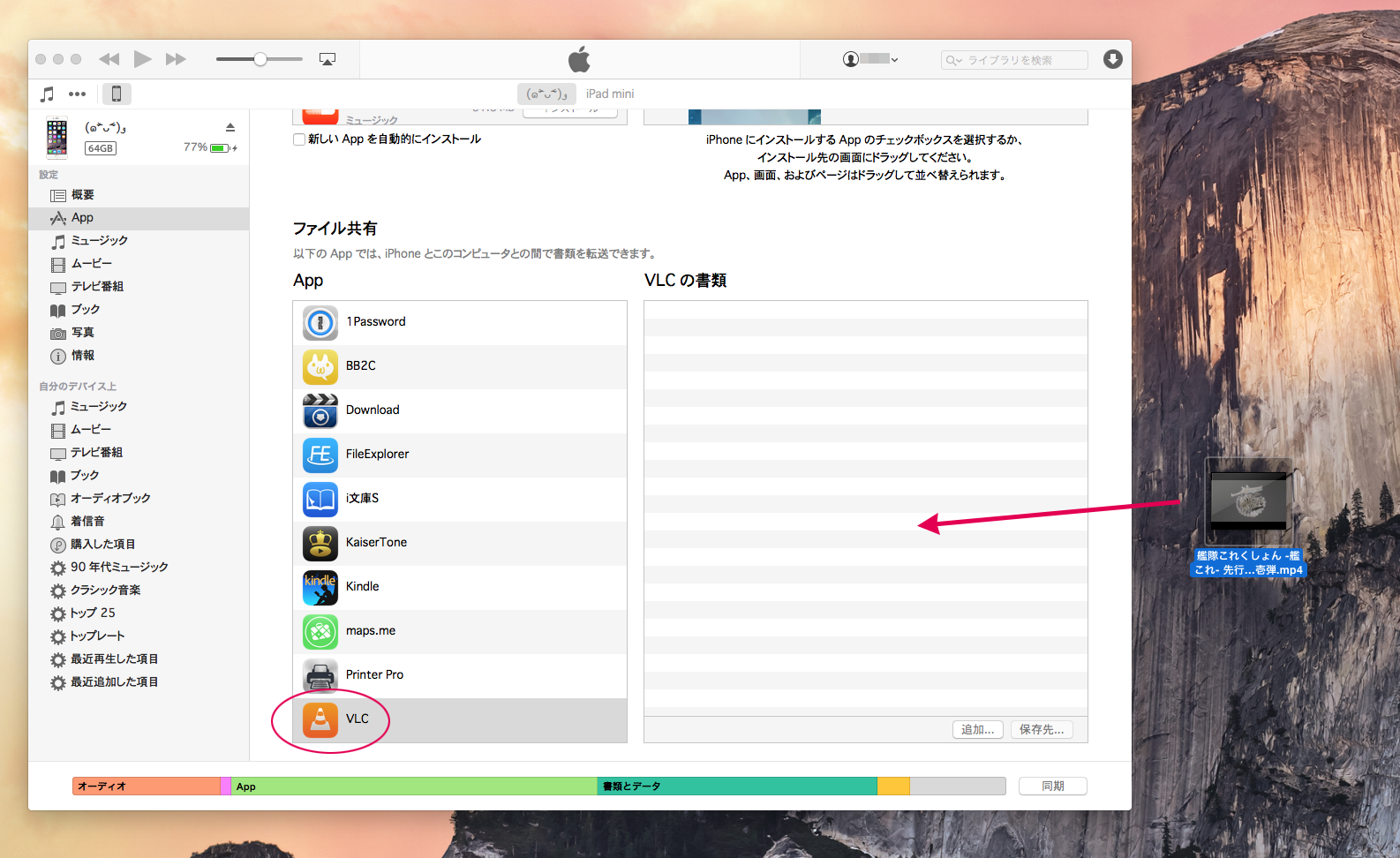Select Kindle app in list
This screenshot has width=1400, height=858.
coord(460,588)
